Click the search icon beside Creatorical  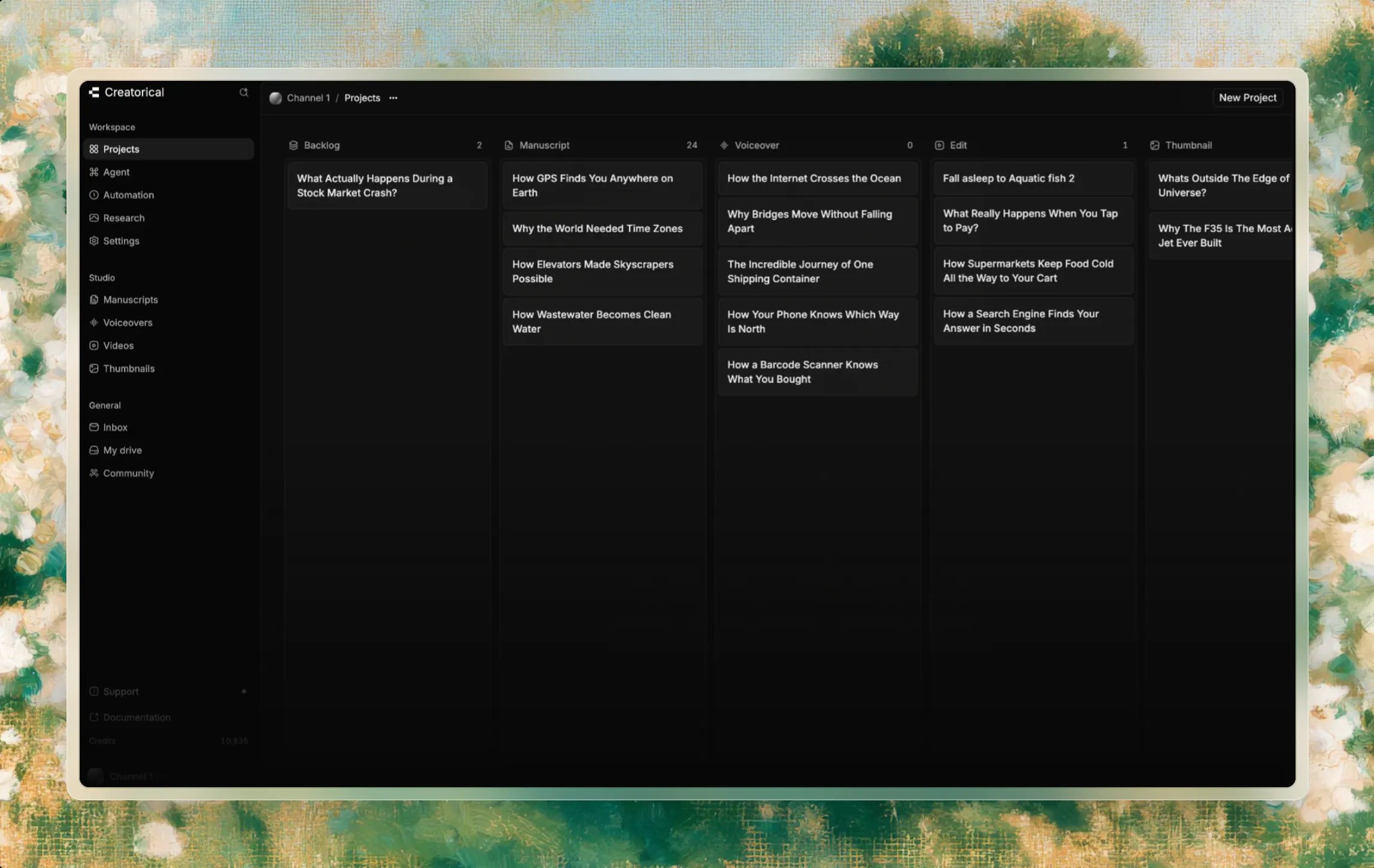click(x=244, y=92)
